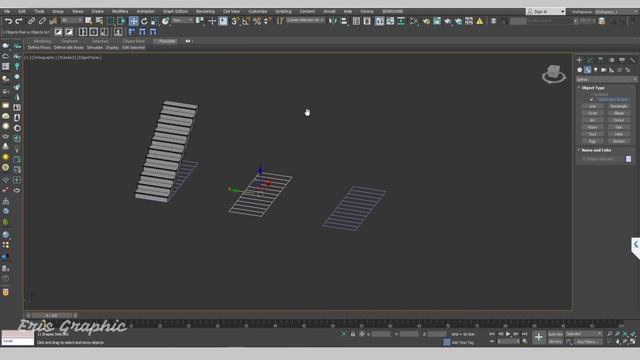Open the Splines category dropdown
This screenshot has height=360, width=640.
pos(606,80)
